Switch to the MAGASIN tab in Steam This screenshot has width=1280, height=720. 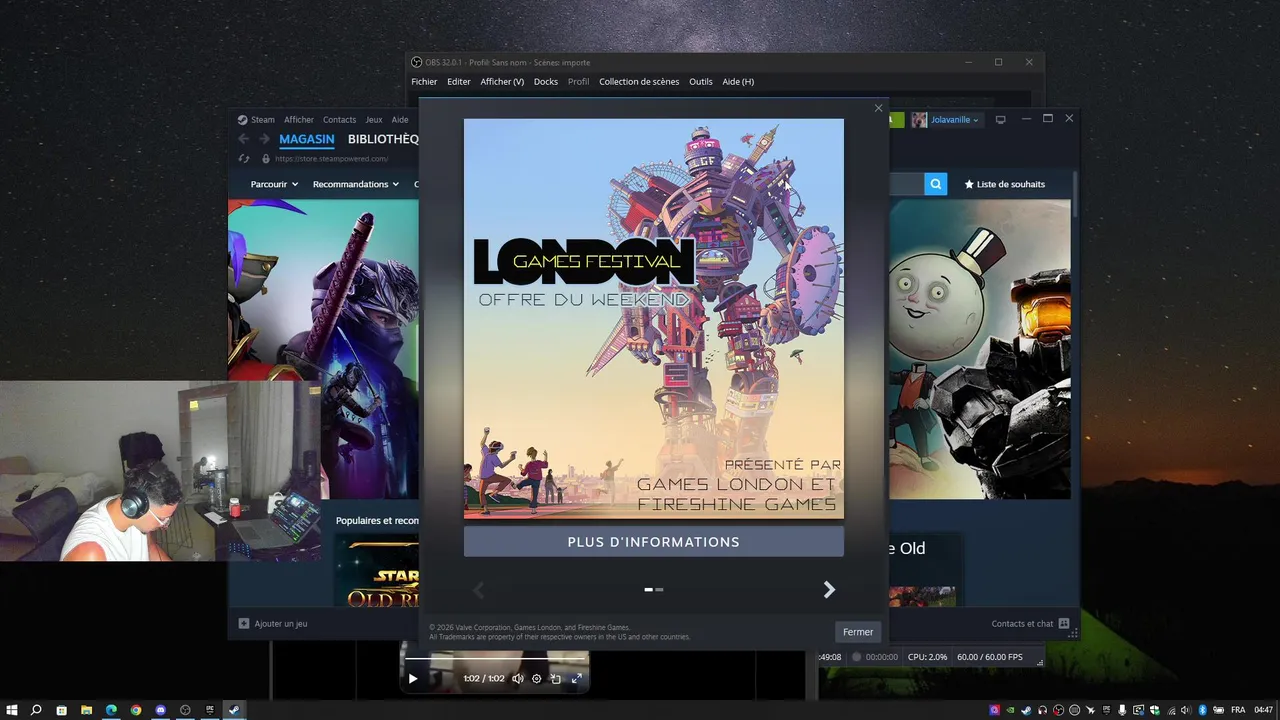(x=307, y=140)
